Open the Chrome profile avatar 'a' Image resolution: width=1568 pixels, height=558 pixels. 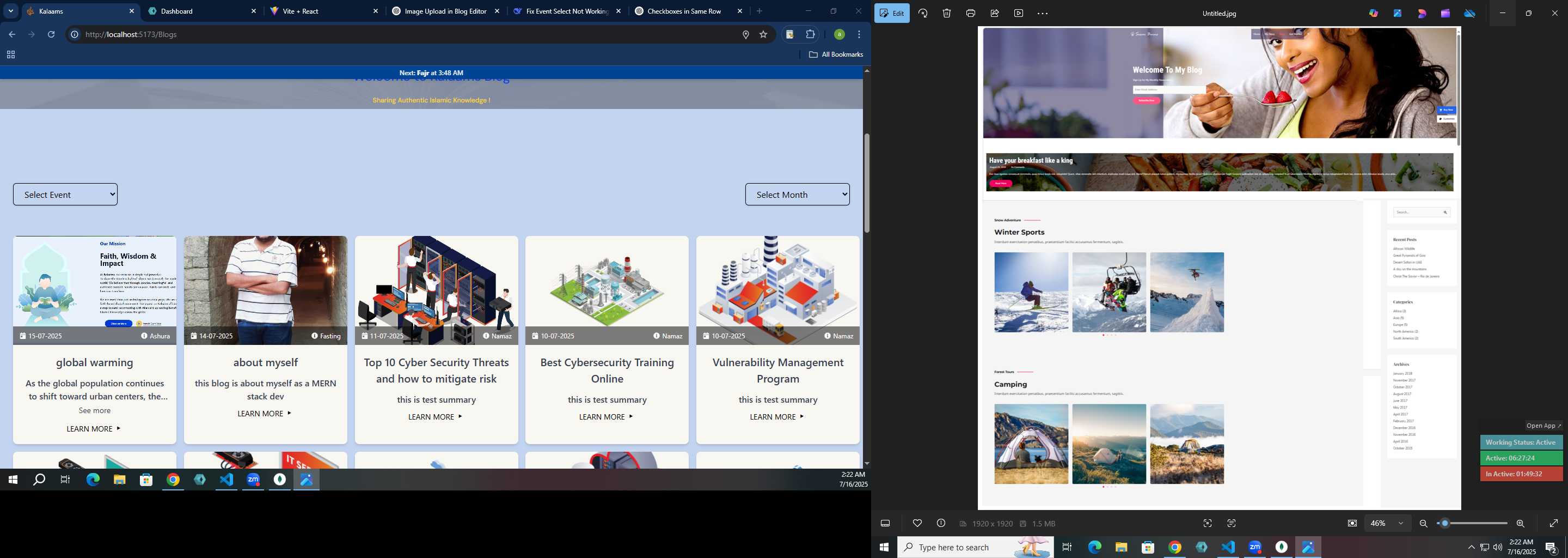point(840,35)
